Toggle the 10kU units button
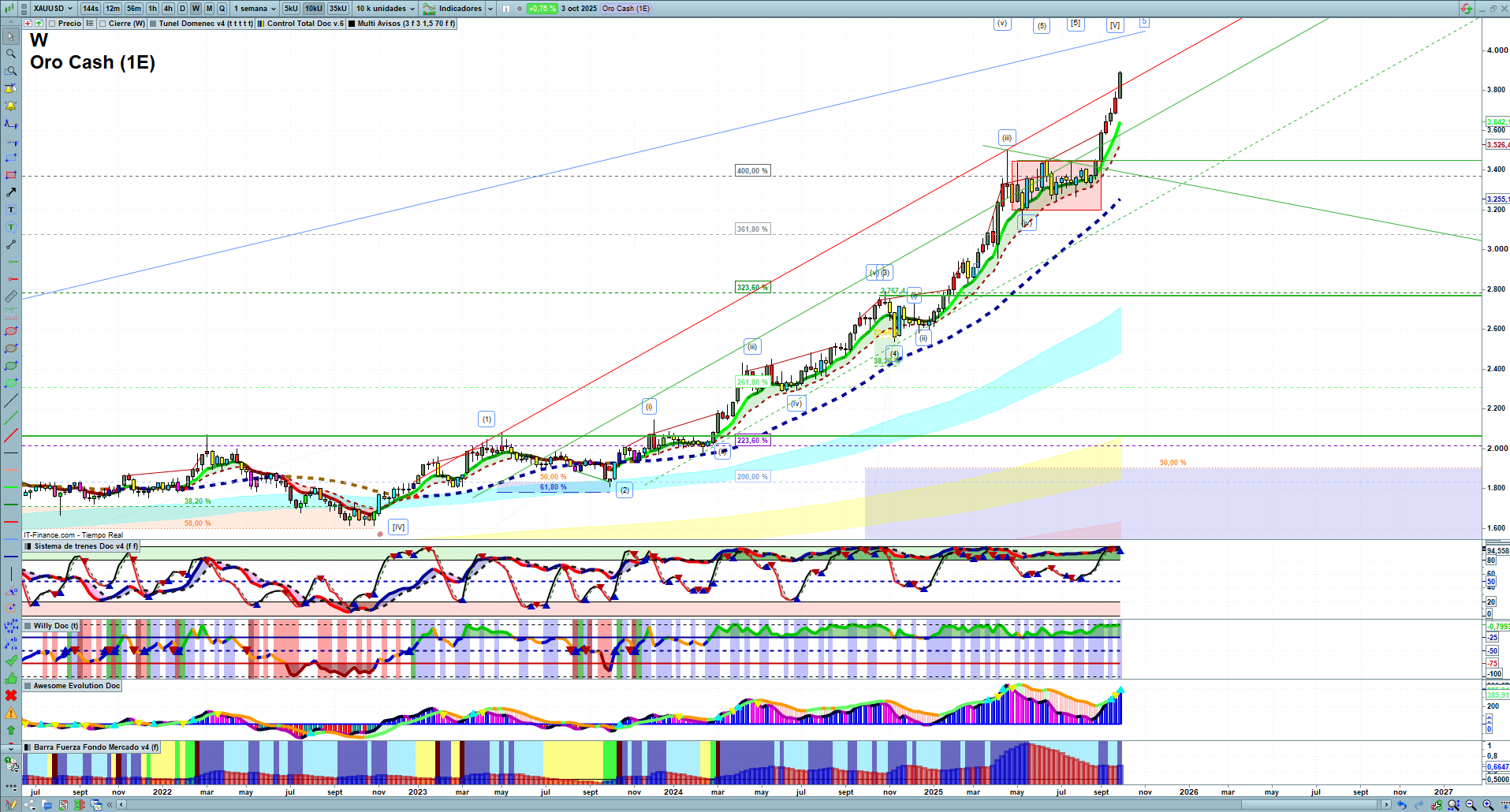Image resolution: width=1510 pixels, height=812 pixels. pos(314,9)
